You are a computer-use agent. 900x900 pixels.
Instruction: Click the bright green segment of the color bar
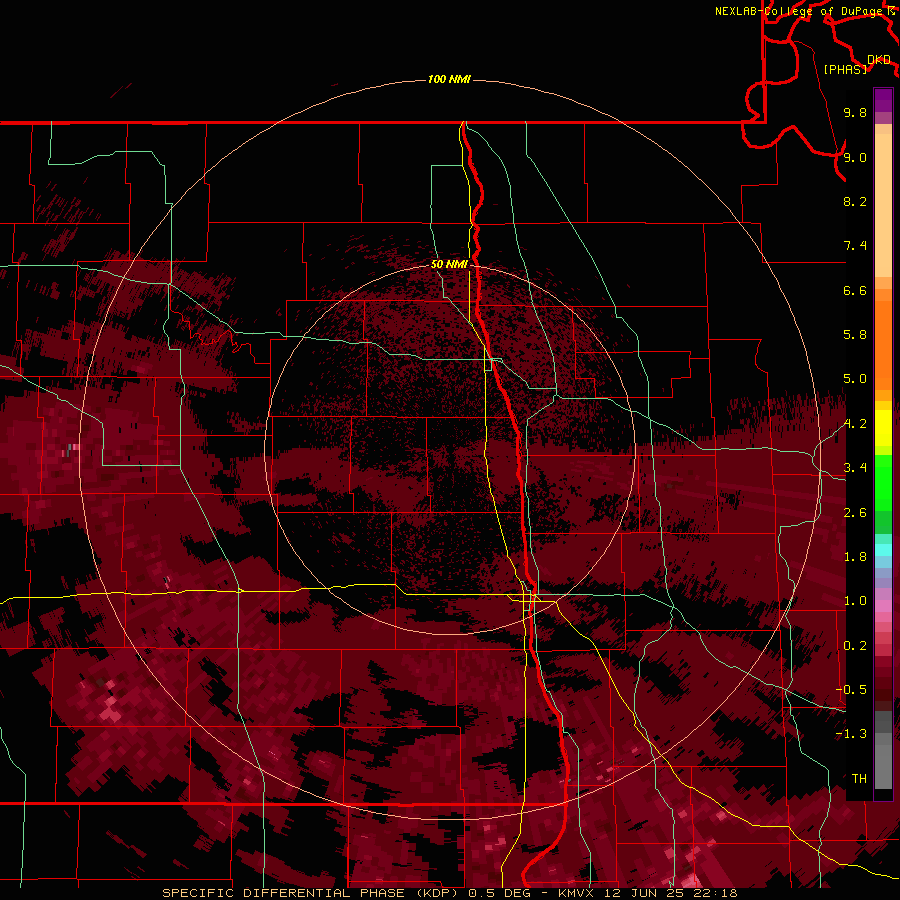point(883,481)
